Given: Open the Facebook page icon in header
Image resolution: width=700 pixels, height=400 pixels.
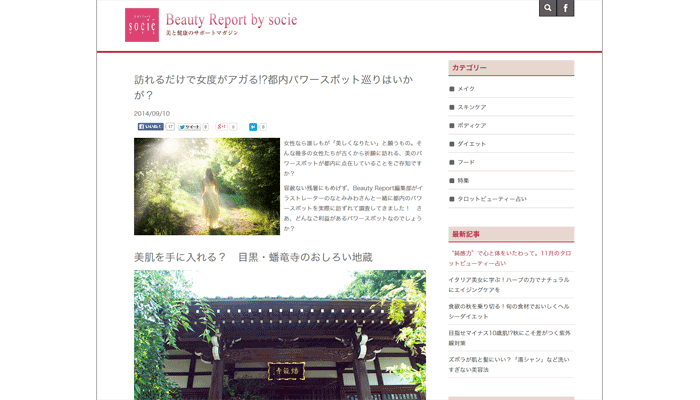Looking at the screenshot, I should click(x=565, y=8).
